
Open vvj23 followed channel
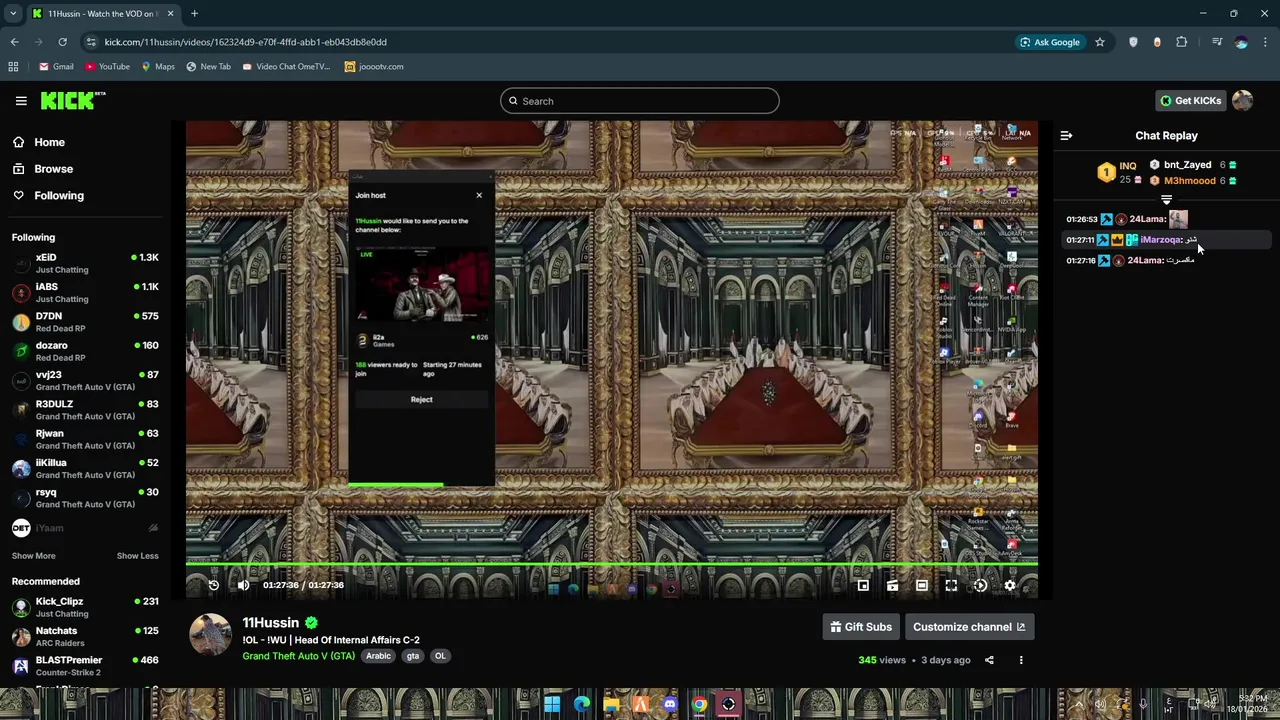tap(85, 380)
